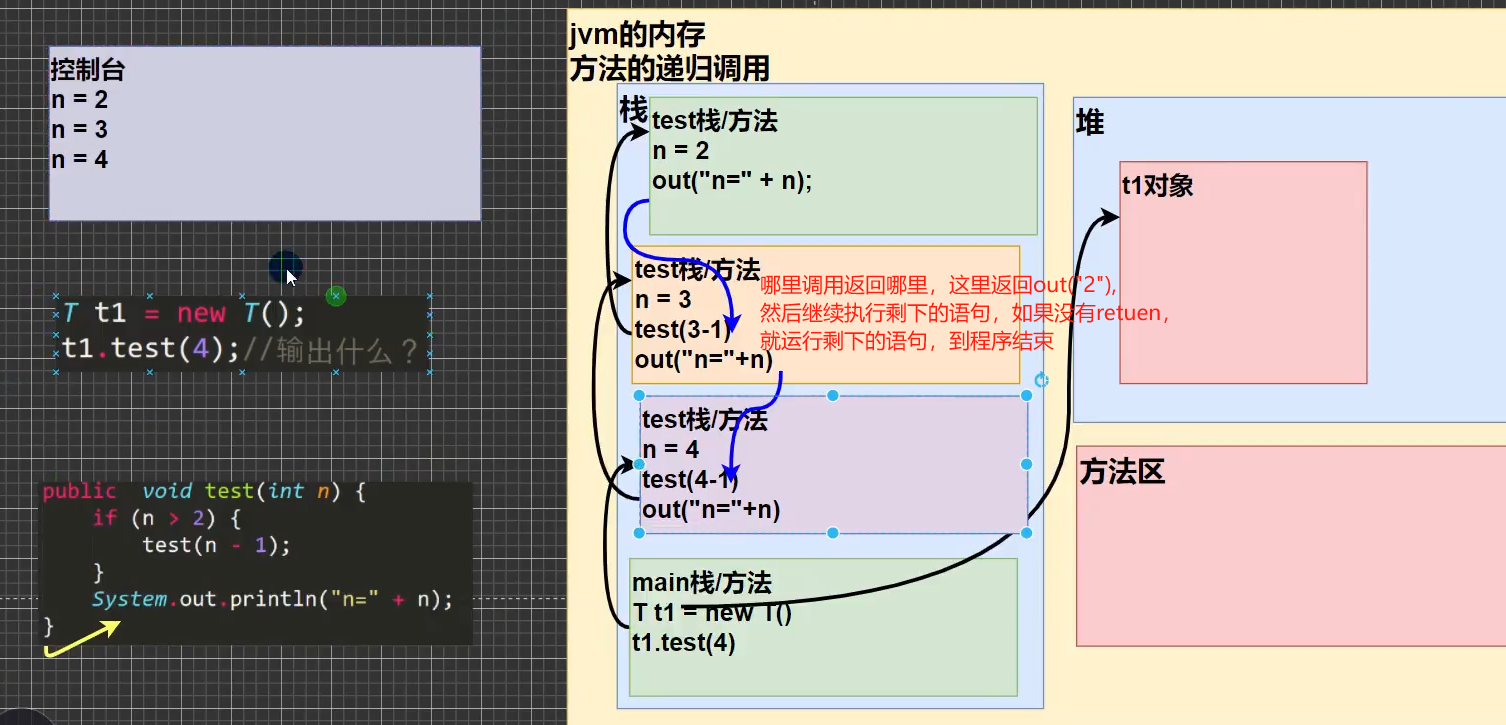Click red note line '就运行剩下的语句，到程序结束'
The height and width of the screenshot is (725, 1506).
coord(907,341)
